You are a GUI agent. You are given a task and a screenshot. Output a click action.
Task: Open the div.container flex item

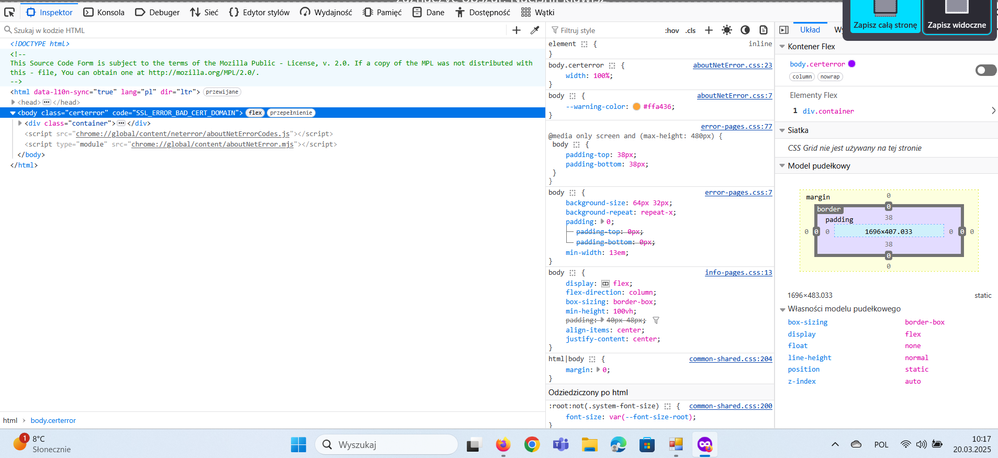click(x=827, y=111)
